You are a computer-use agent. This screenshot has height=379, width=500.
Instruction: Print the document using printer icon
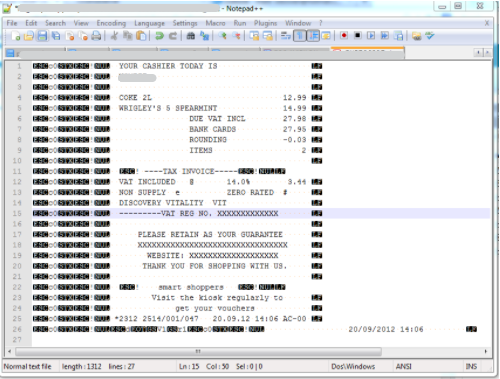96,36
